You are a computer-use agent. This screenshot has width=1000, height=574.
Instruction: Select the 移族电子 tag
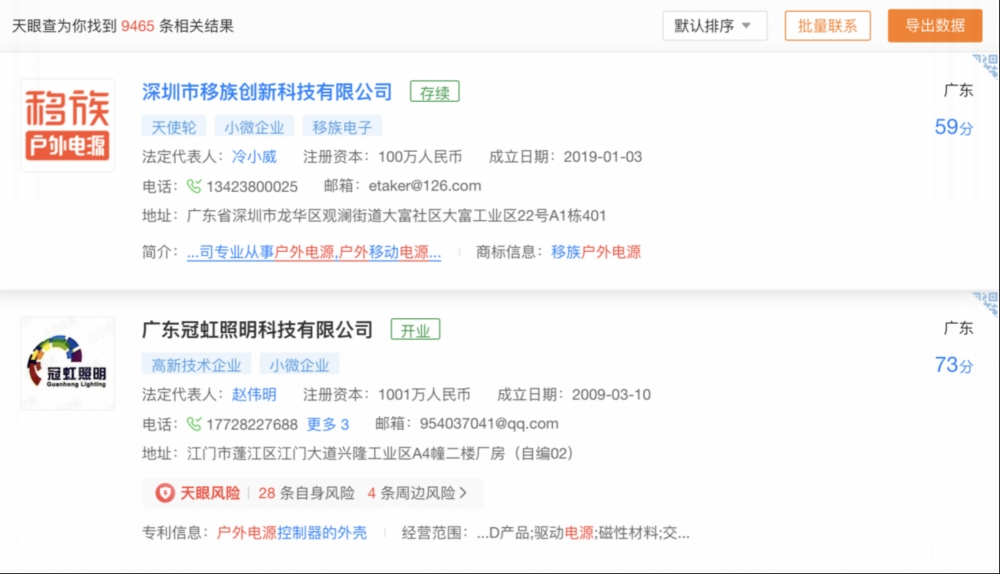pos(342,127)
